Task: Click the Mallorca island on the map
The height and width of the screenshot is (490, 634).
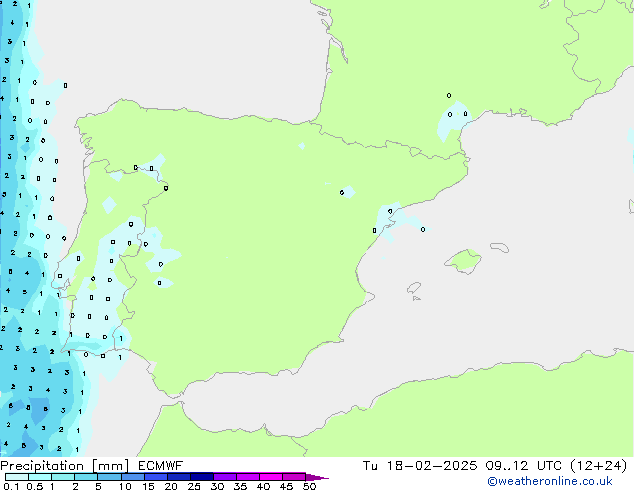Action: click(463, 261)
